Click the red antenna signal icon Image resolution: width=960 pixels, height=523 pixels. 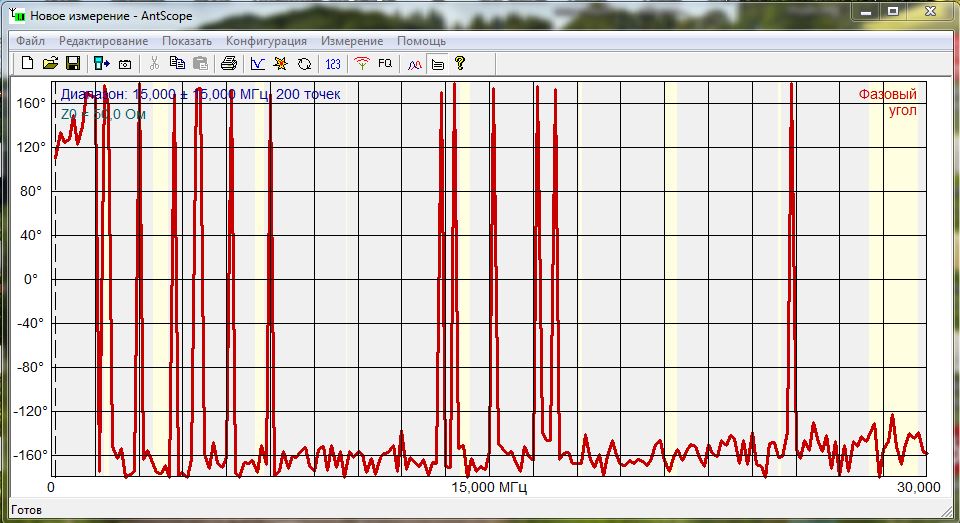click(362, 63)
